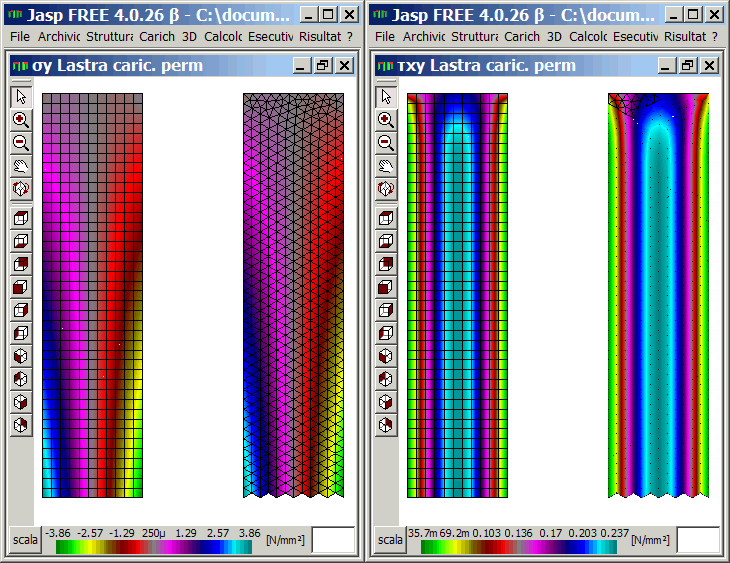Click the σy triangular-mesh stress plot

click(x=293, y=295)
